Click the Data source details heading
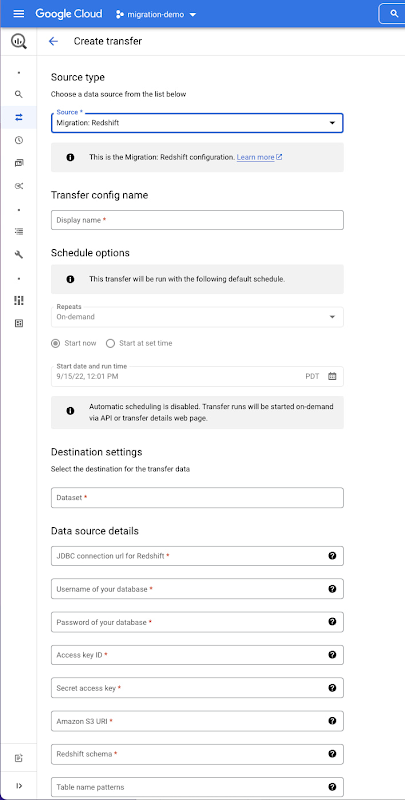The width and height of the screenshot is (405, 800). click(95, 531)
